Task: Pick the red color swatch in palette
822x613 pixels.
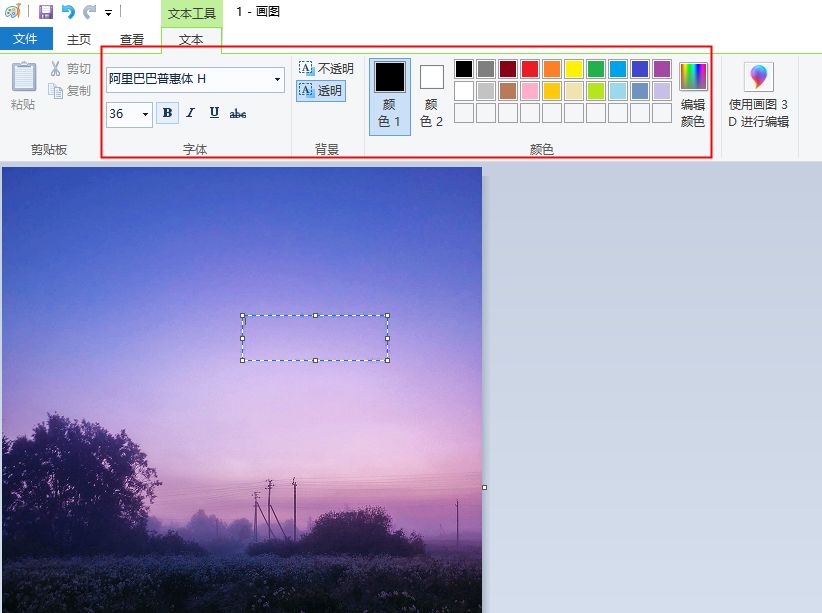Action: point(530,69)
